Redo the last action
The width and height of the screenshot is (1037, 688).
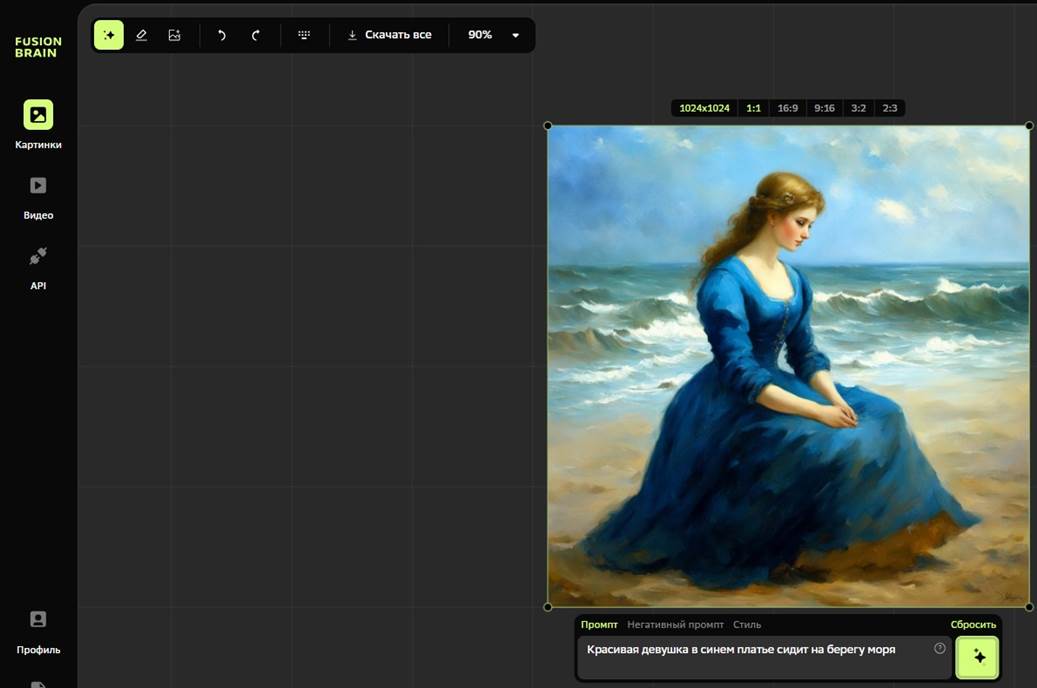click(x=256, y=35)
